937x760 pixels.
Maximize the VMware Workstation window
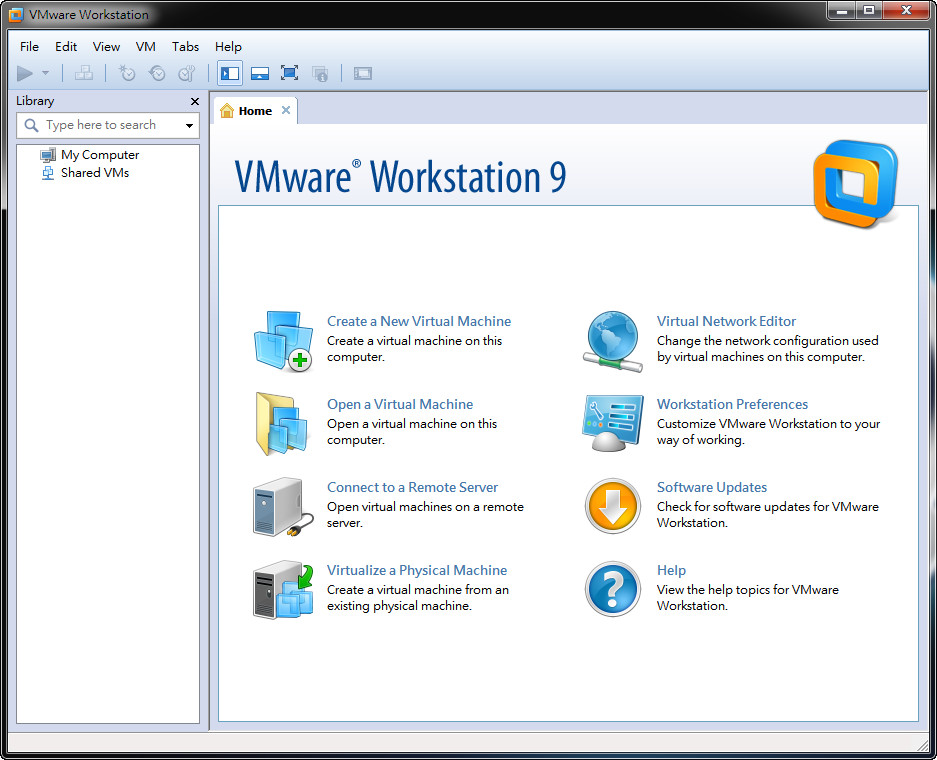pos(869,10)
